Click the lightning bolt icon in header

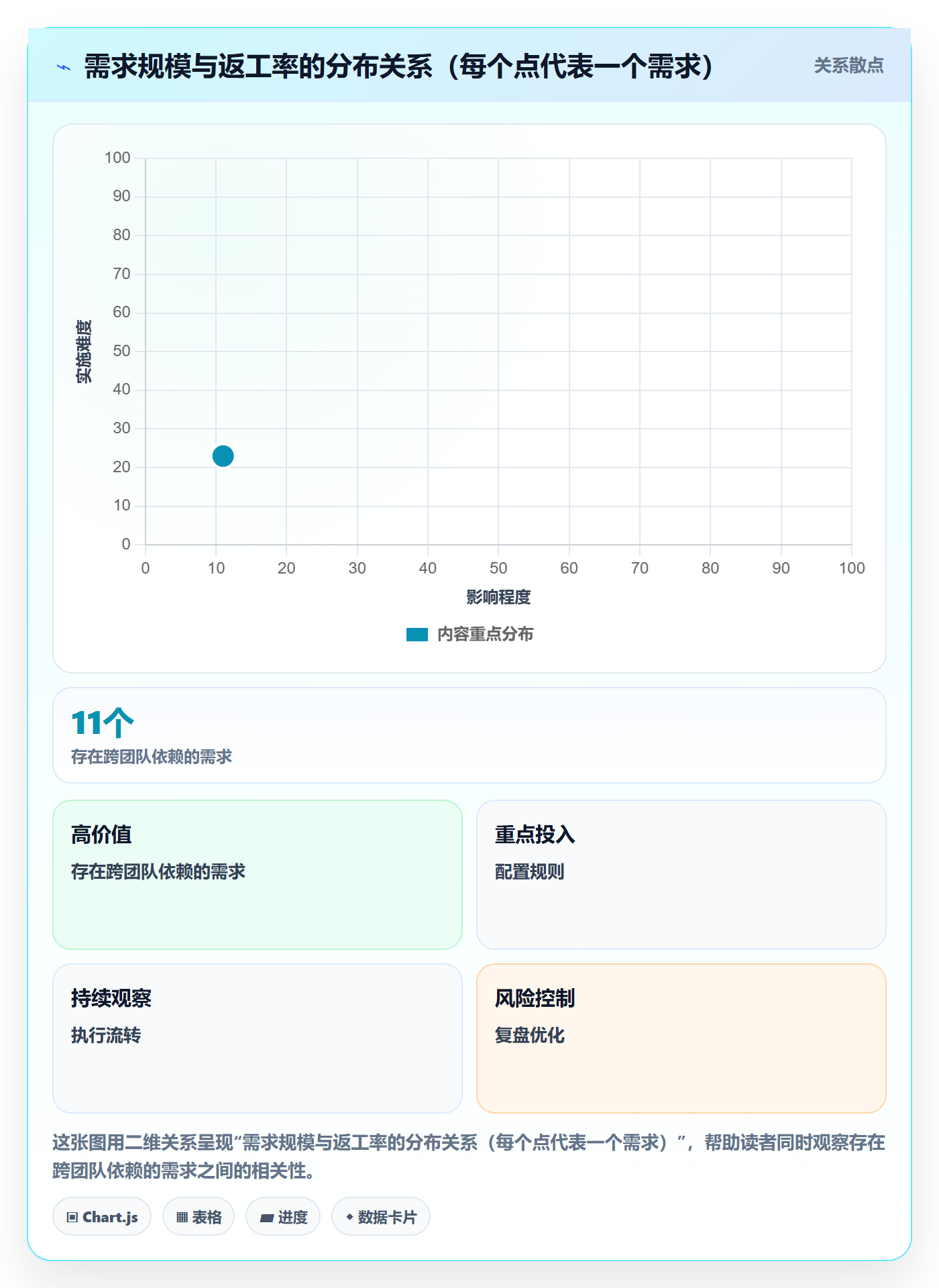pos(64,67)
